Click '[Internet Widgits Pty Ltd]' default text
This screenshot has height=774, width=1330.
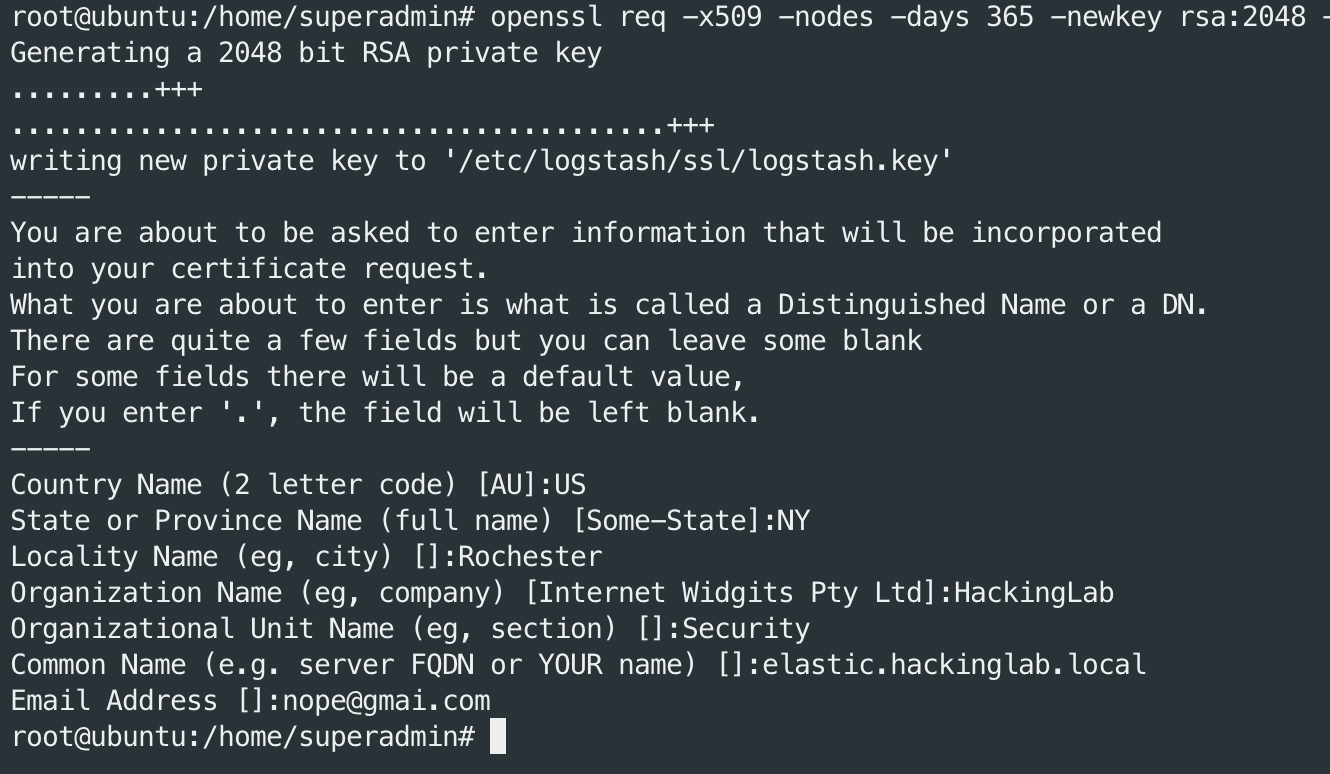pos(729,593)
